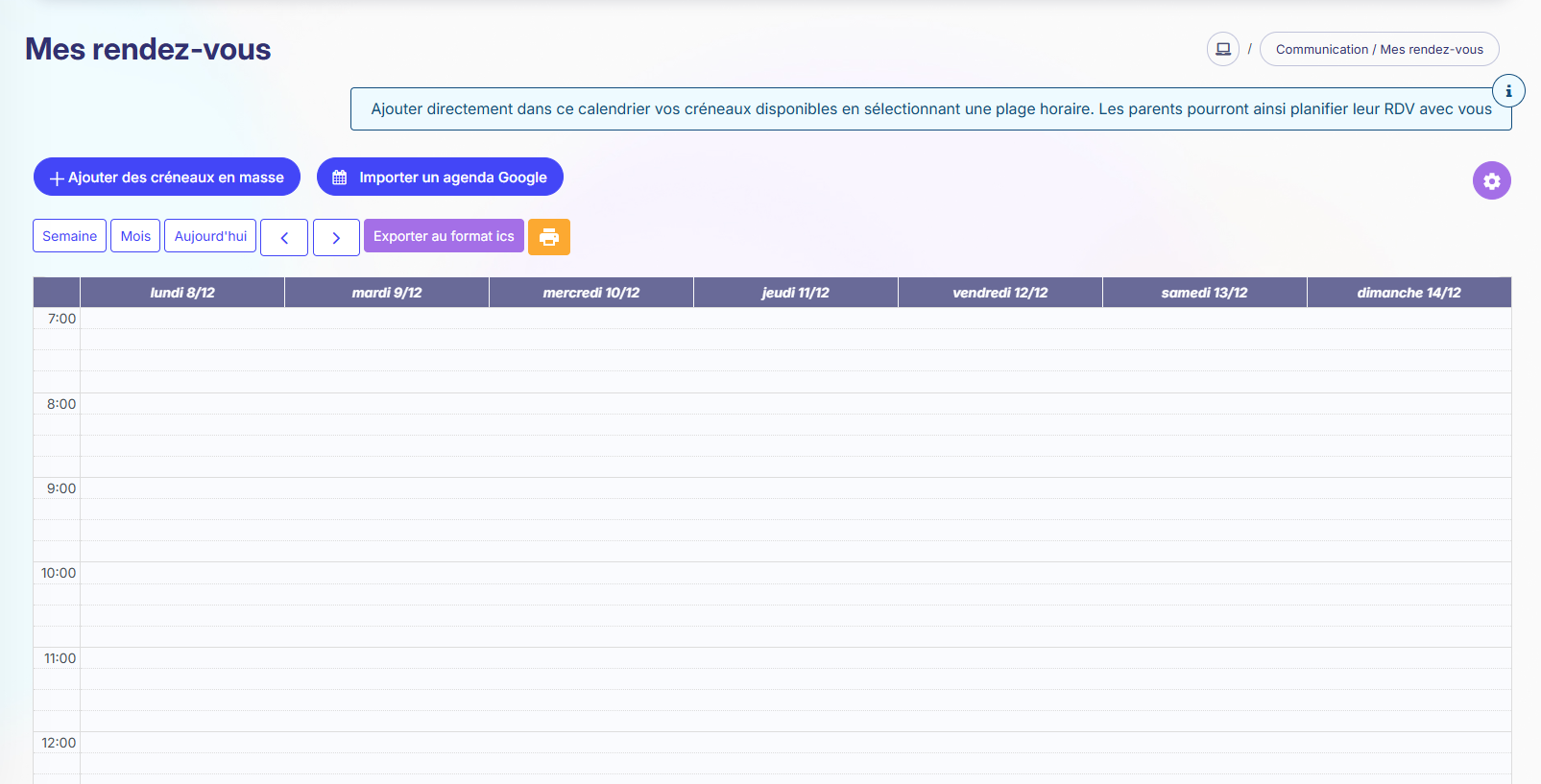Viewport: 1541px width, 784px height.
Task: Open the purple settings gear icon
Action: click(1491, 180)
